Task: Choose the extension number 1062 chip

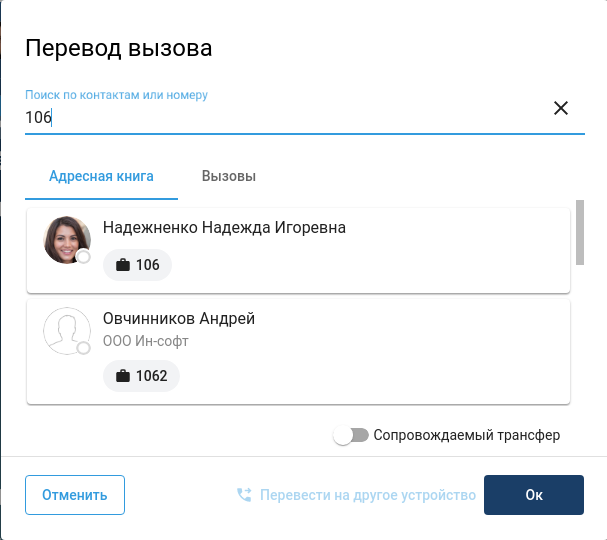Action: point(142,376)
